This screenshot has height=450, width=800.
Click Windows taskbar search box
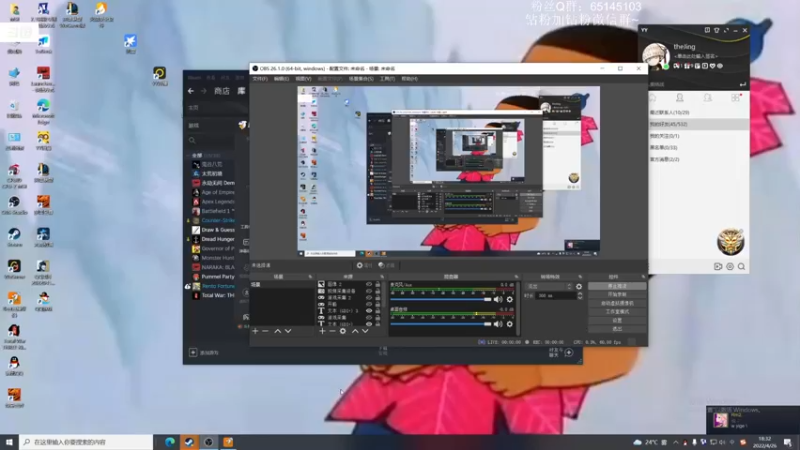[86, 442]
